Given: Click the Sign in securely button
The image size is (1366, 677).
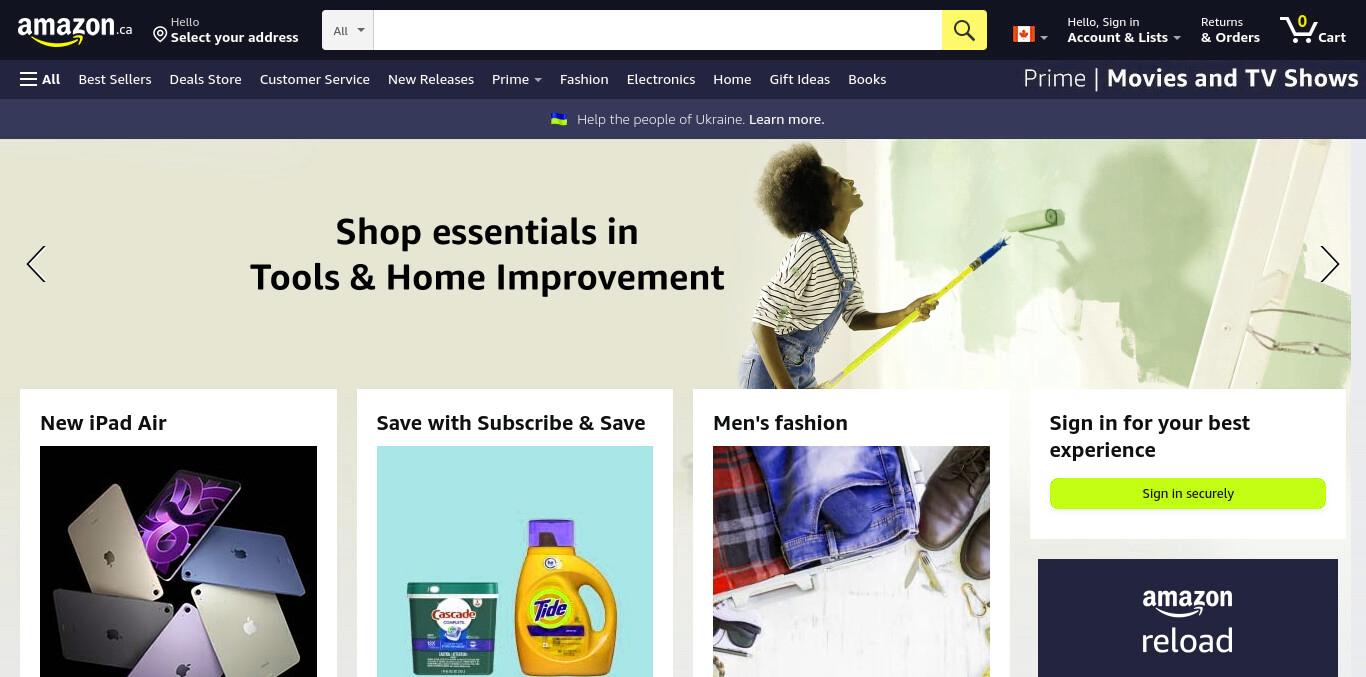Looking at the screenshot, I should [x=1188, y=493].
